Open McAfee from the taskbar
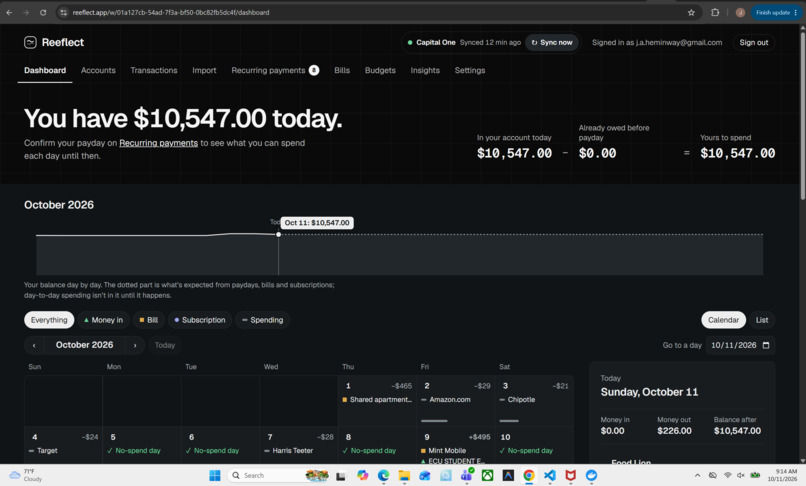This screenshot has height=486, width=806. (571, 475)
